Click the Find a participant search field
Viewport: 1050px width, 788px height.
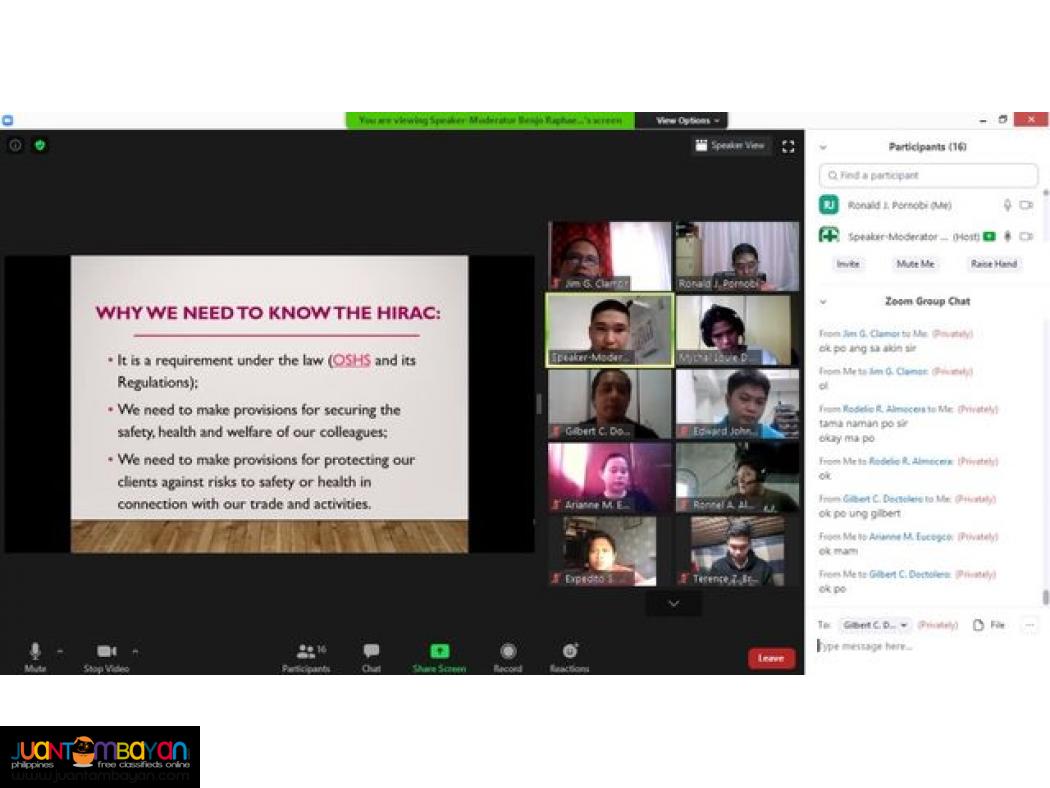point(928,175)
